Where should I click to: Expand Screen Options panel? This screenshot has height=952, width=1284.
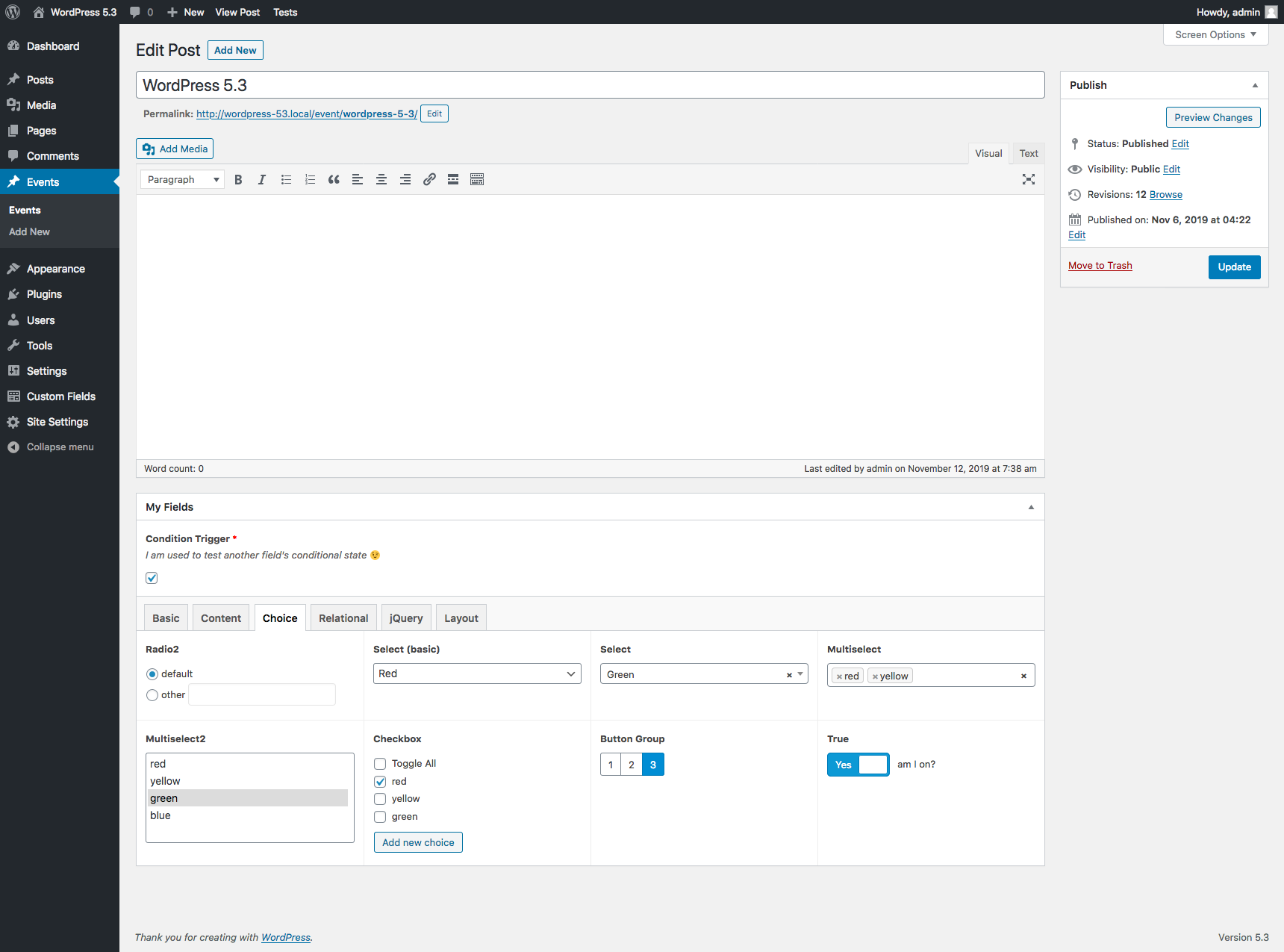tap(1215, 34)
